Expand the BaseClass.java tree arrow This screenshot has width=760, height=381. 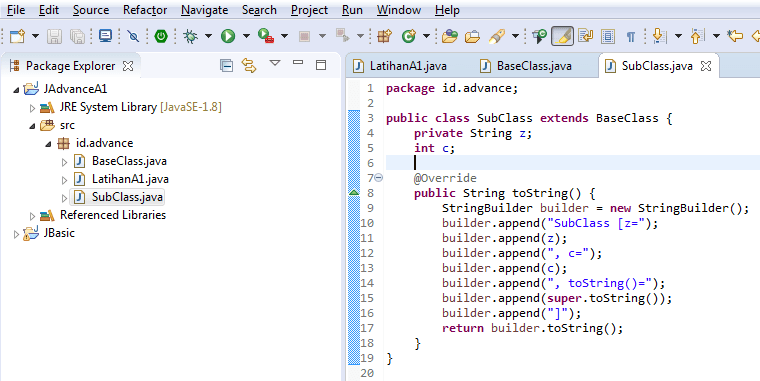64,161
